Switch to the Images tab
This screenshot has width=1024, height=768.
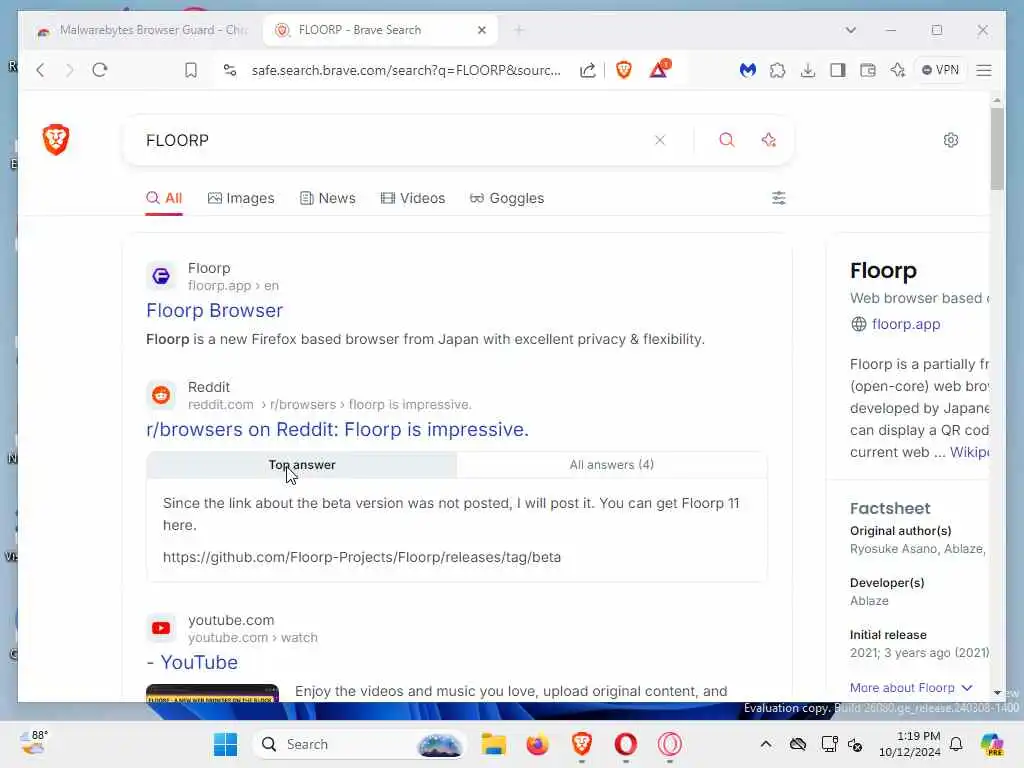point(241,198)
